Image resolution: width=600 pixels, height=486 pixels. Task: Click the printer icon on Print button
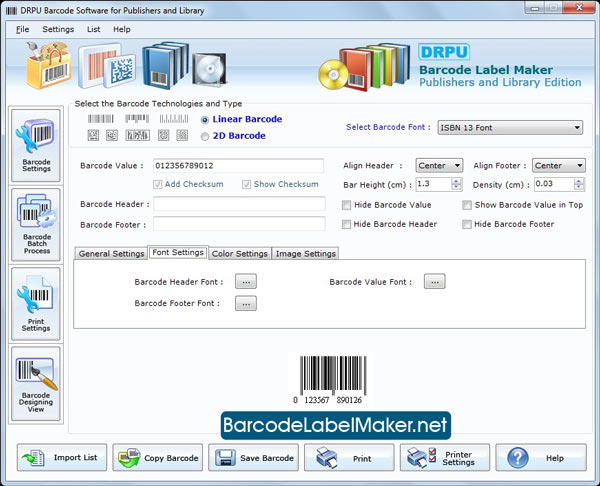(327, 457)
